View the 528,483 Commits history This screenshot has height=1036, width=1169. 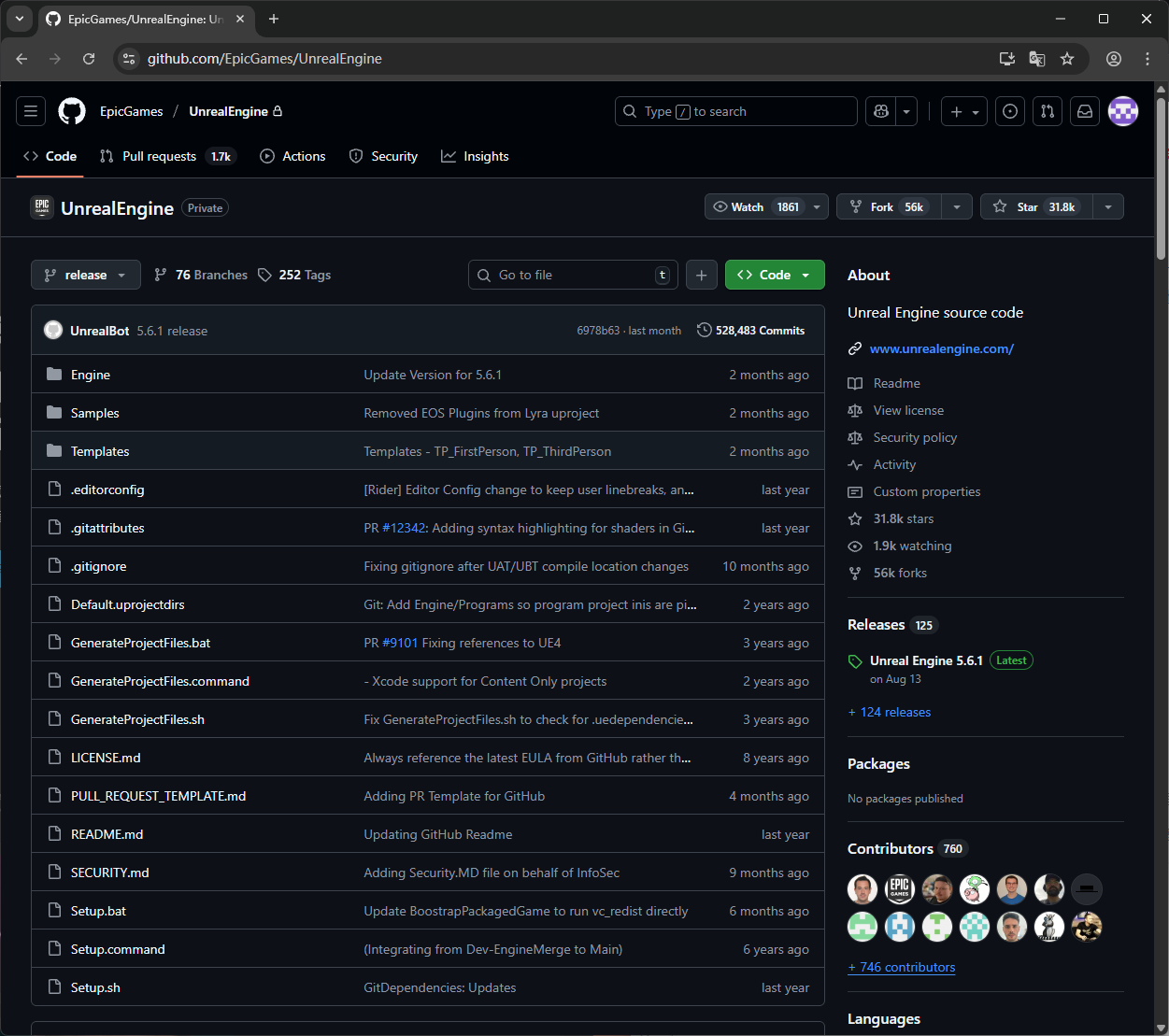[750, 330]
